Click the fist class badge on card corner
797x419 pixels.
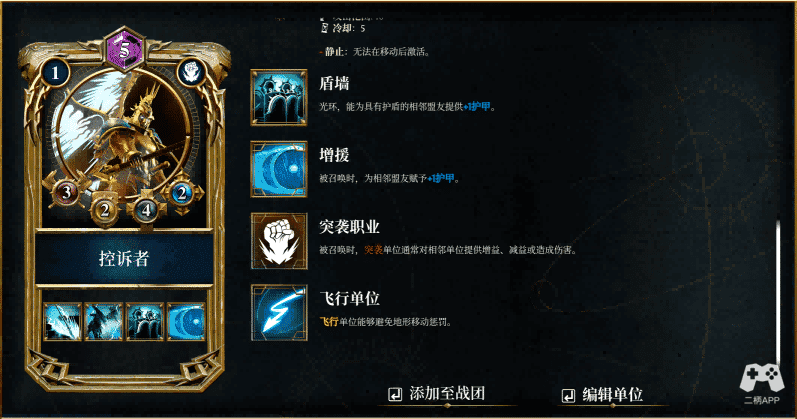pos(192,73)
